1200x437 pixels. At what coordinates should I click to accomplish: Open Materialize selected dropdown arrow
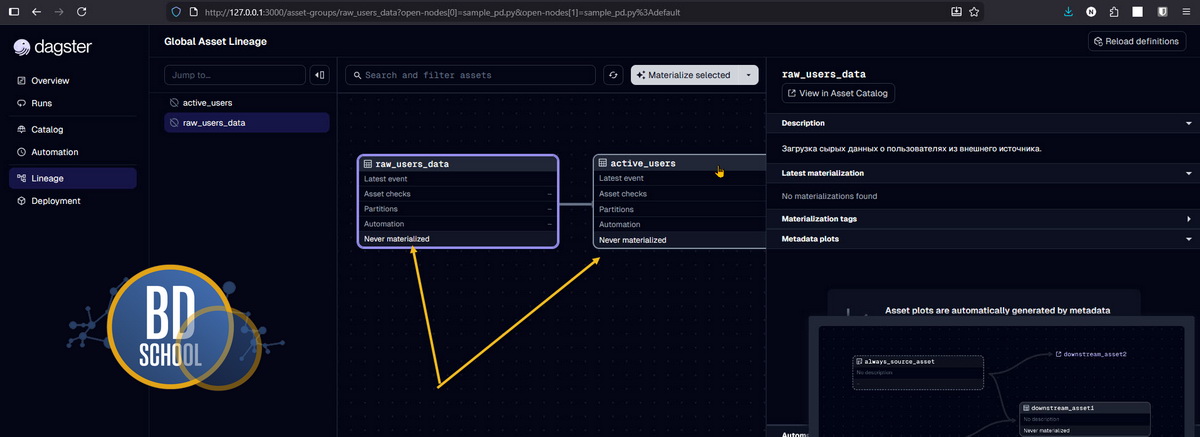[x=748, y=75]
